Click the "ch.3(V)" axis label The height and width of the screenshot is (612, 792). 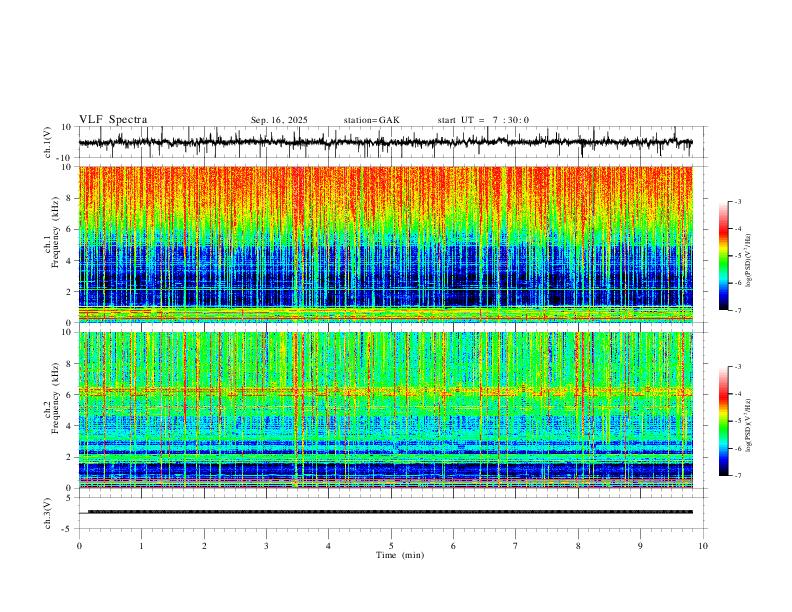48,513
